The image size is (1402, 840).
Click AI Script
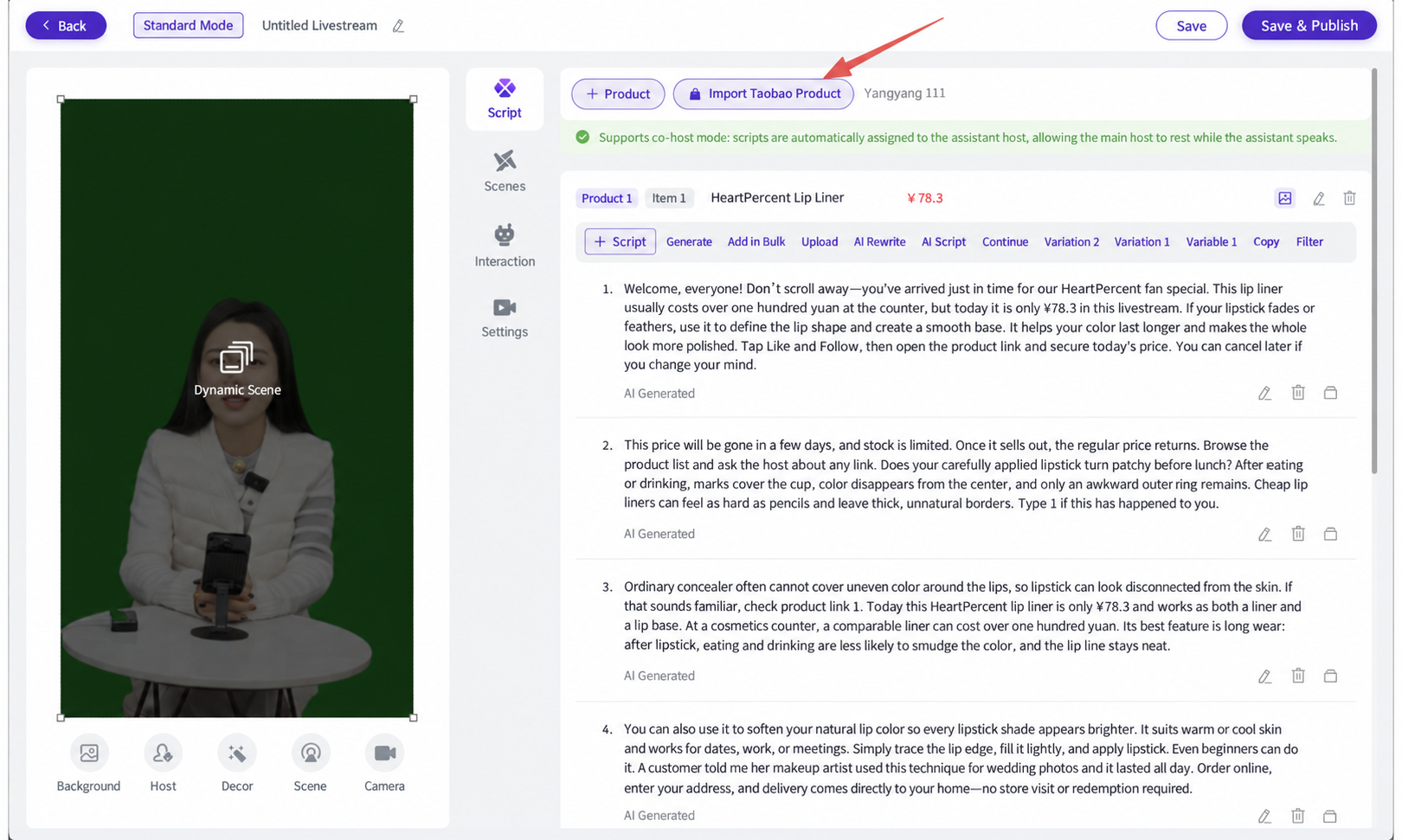[943, 241]
